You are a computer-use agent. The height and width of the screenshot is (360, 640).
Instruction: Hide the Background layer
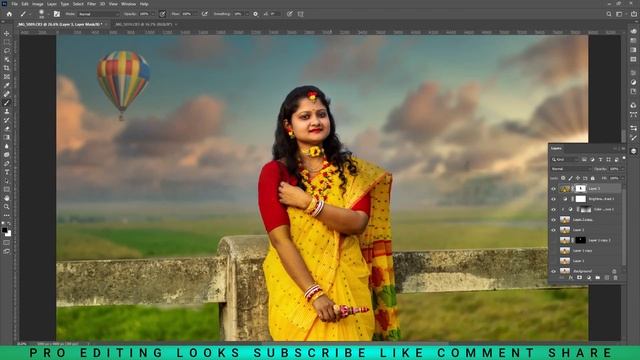pos(553,271)
